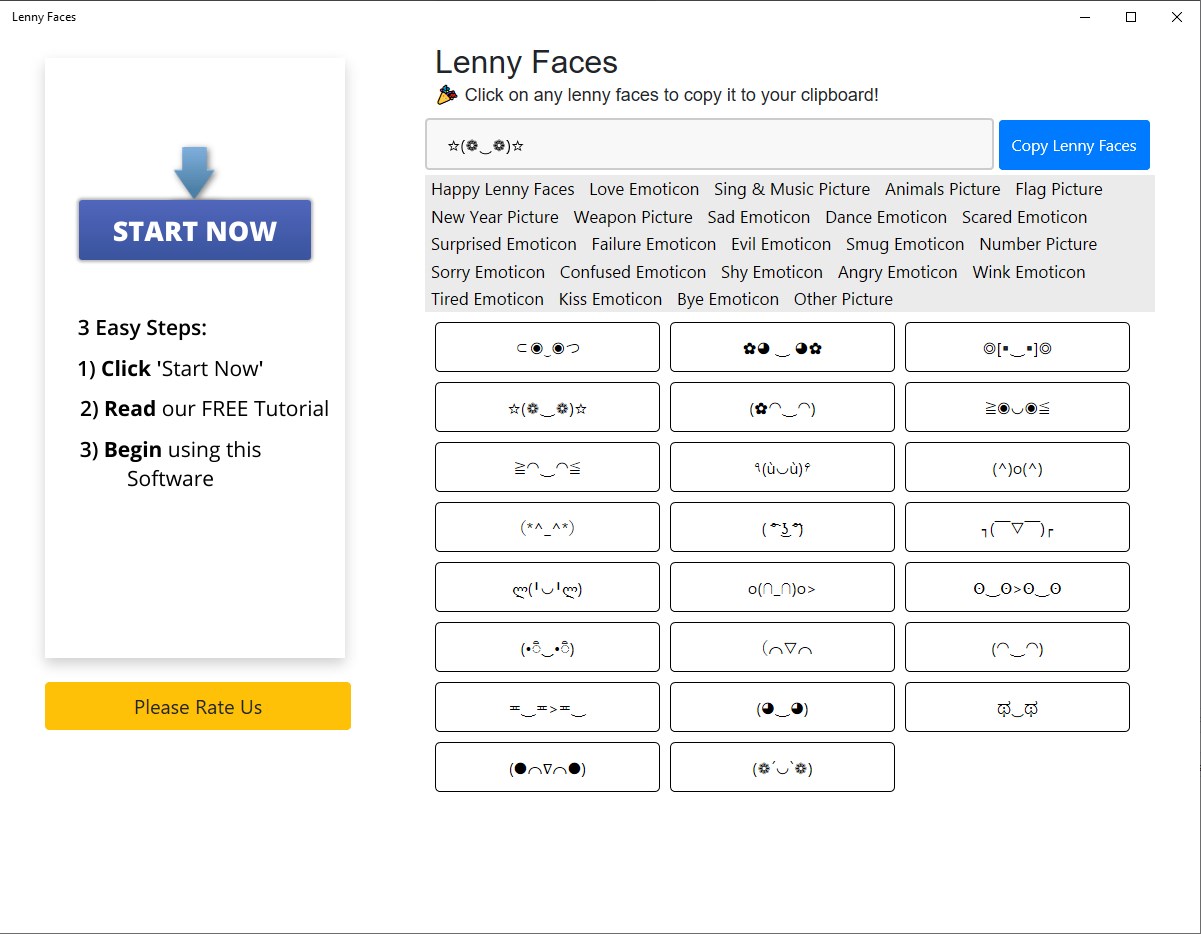Screen dimensions: 1201x934
Task: Select the Happy Lenny Faces category
Action: (x=502, y=189)
